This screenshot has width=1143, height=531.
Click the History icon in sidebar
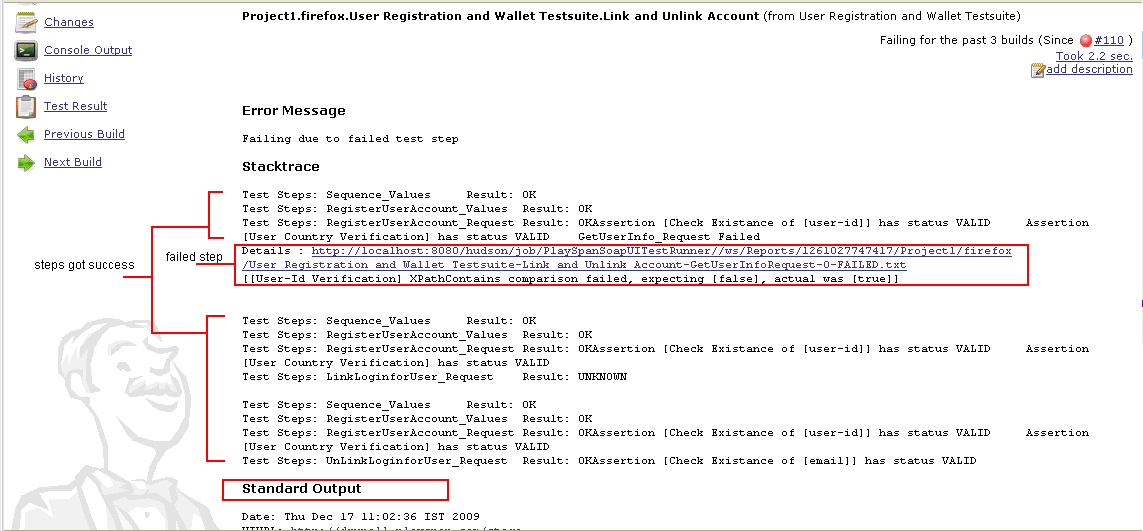point(26,78)
